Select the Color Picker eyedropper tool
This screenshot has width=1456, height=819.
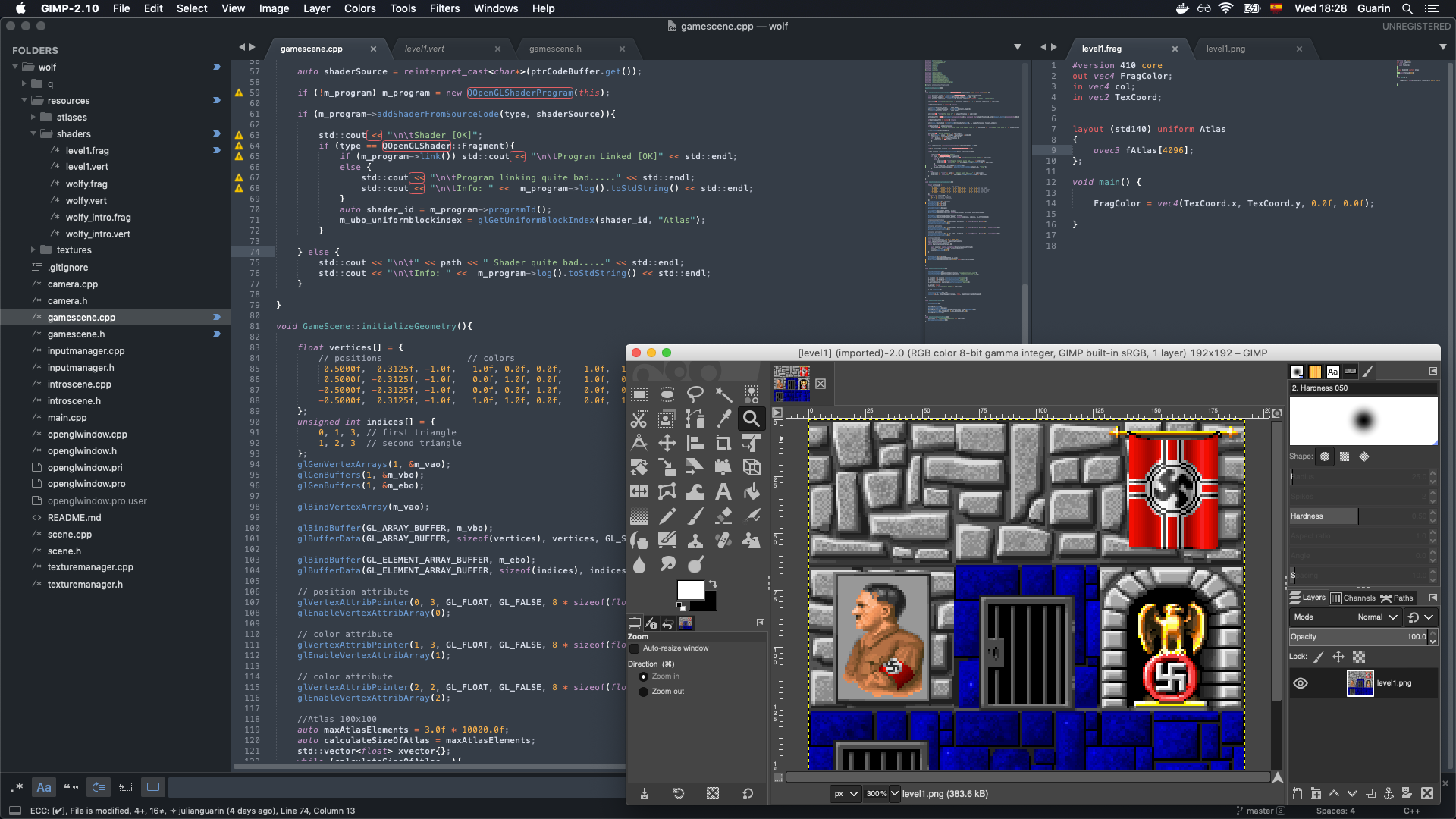click(723, 419)
